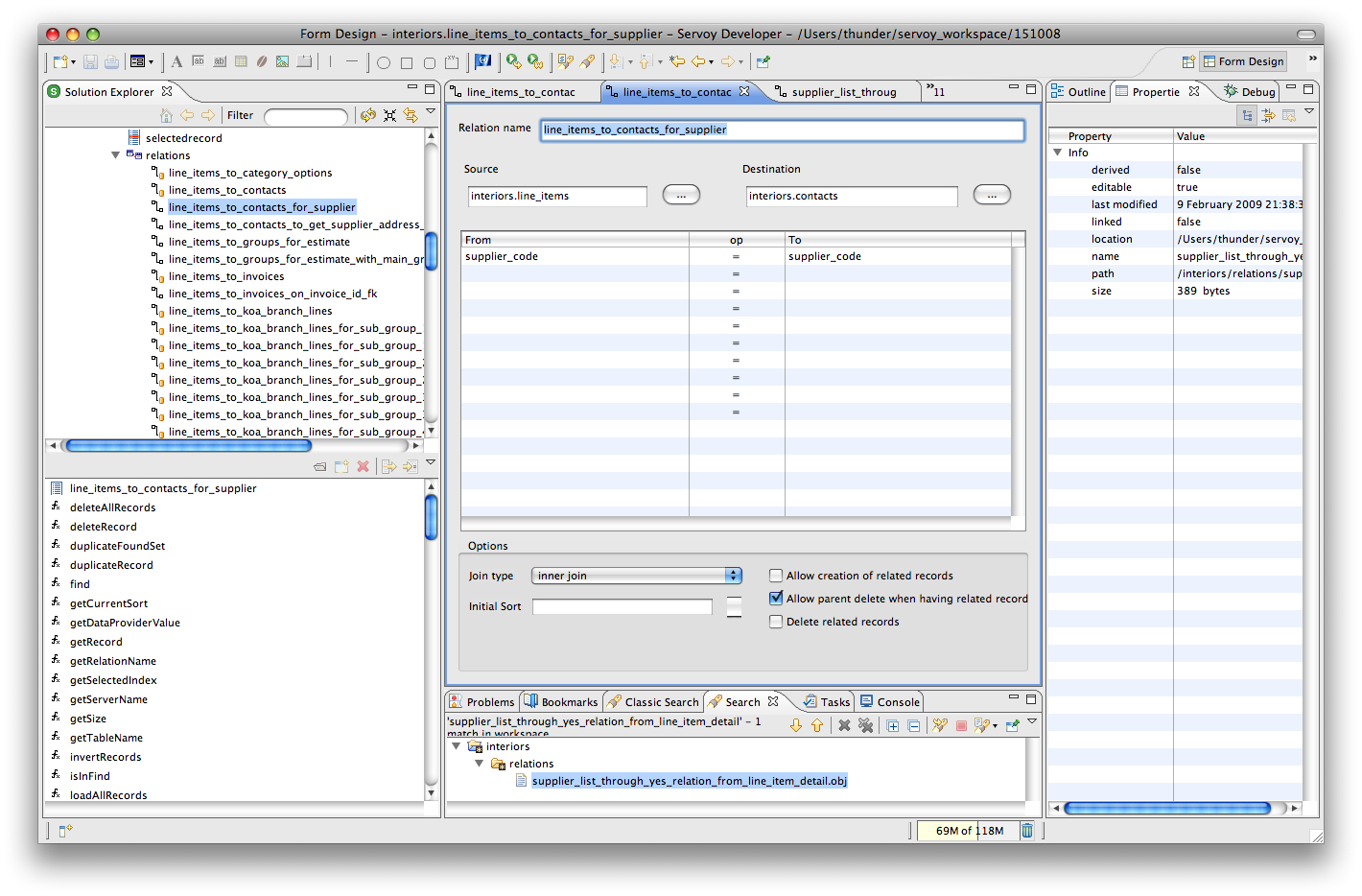
Task: Select the circle shape tool in toolbar
Action: click(x=384, y=63)
